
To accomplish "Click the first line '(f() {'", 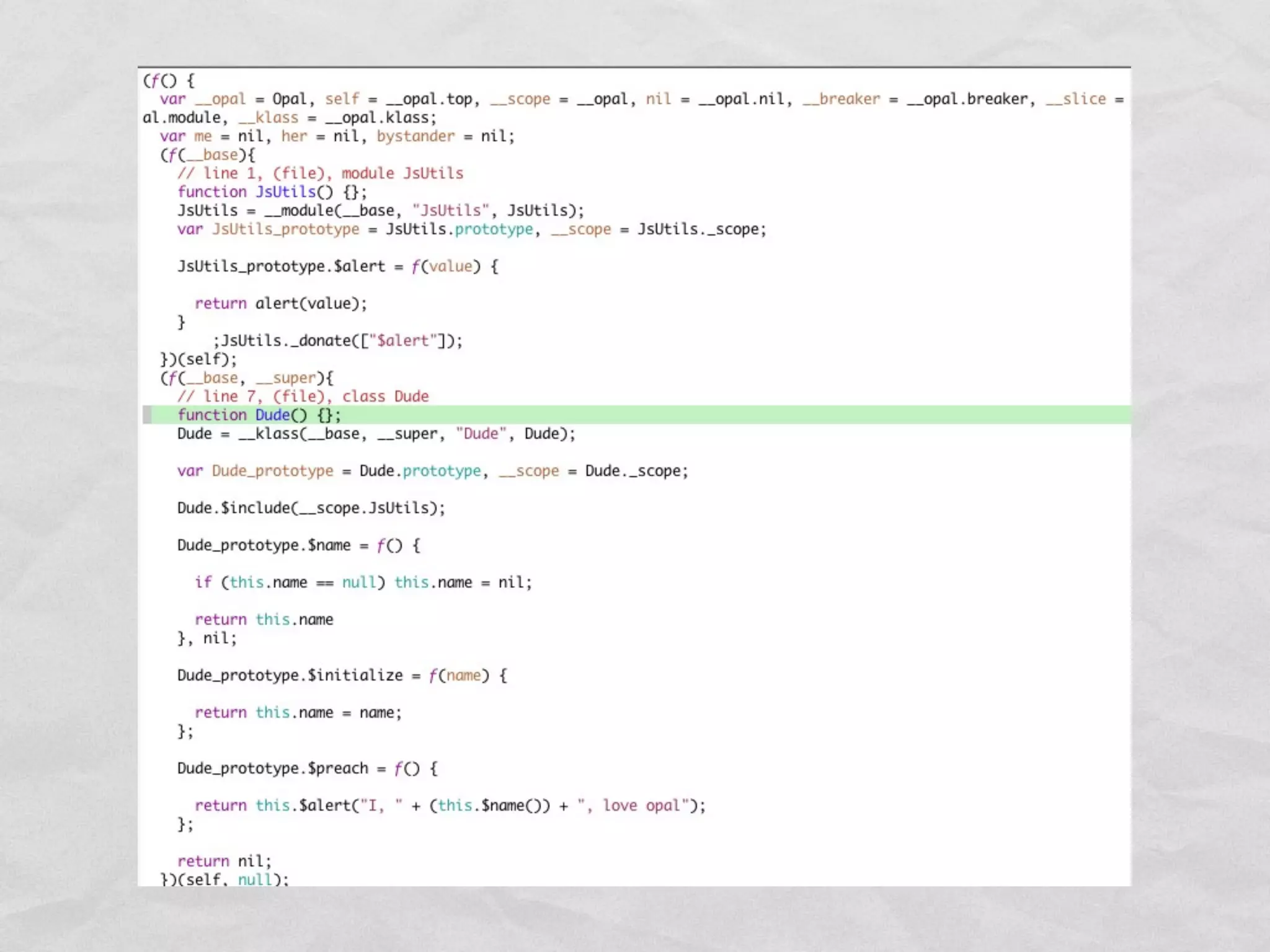I will pyautogui.click(x=169, y=81).
